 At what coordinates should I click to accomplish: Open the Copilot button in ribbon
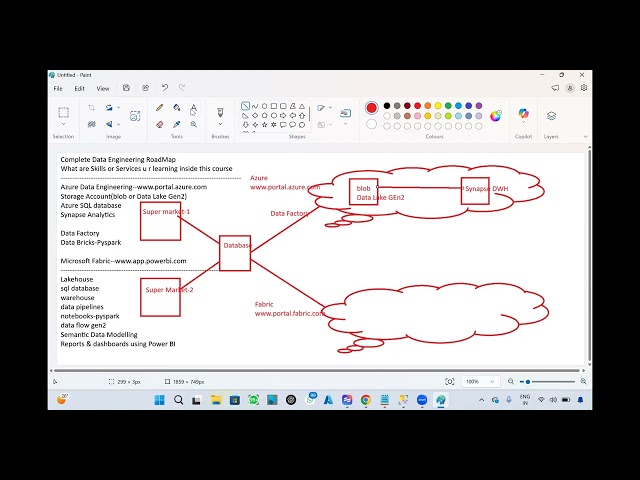click(x=523, y=113)
